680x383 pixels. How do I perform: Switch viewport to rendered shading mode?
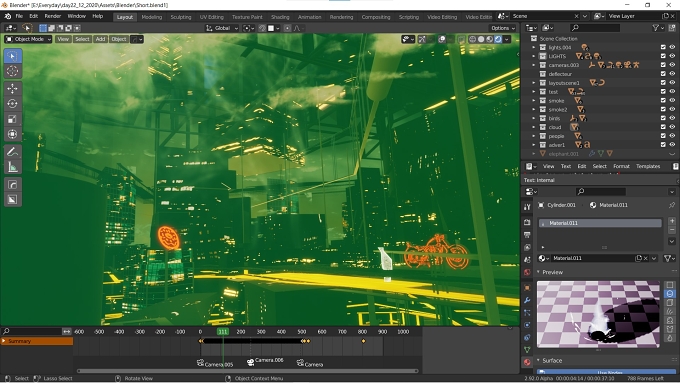(498, 39)
